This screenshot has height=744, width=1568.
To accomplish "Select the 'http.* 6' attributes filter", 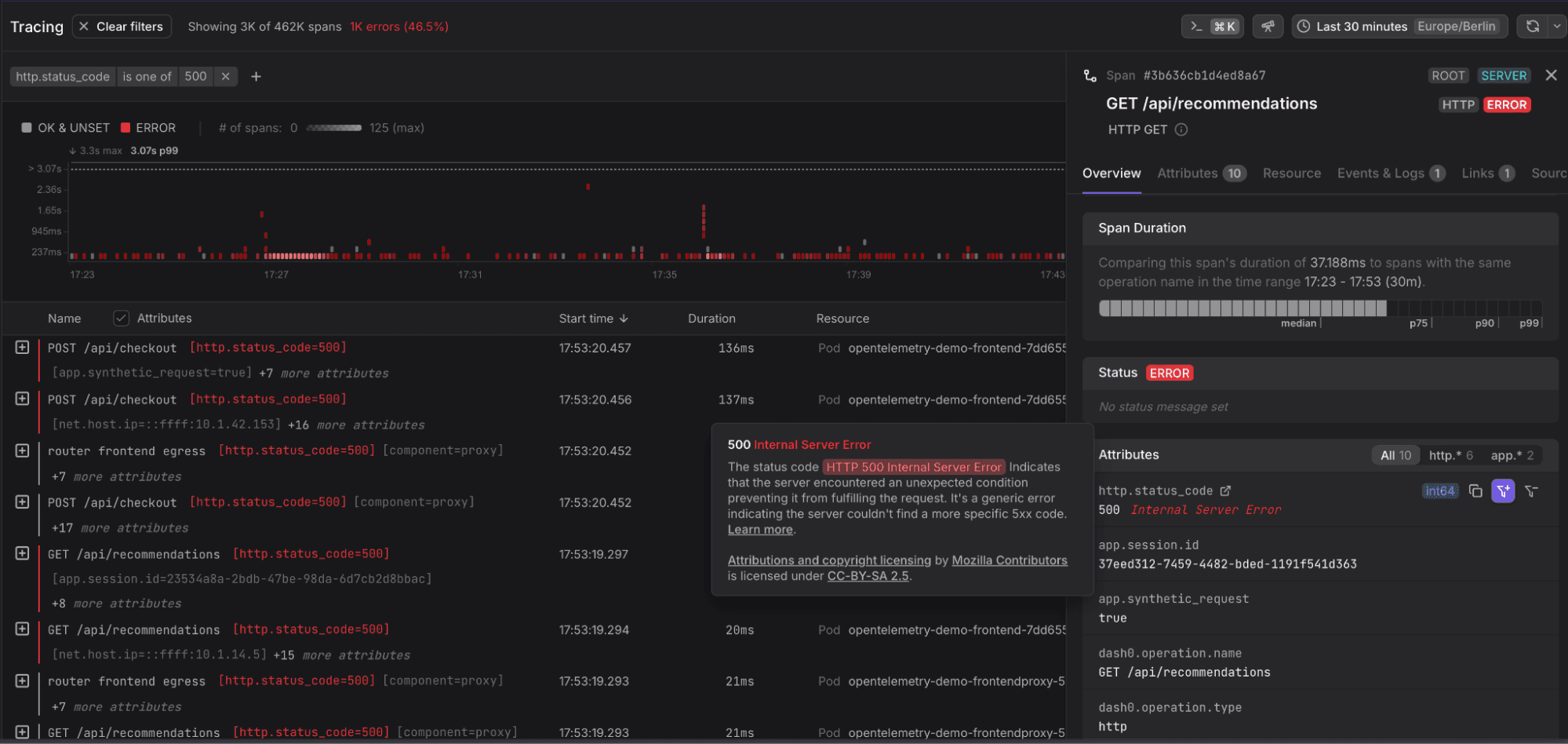I will coord(1450,455).
